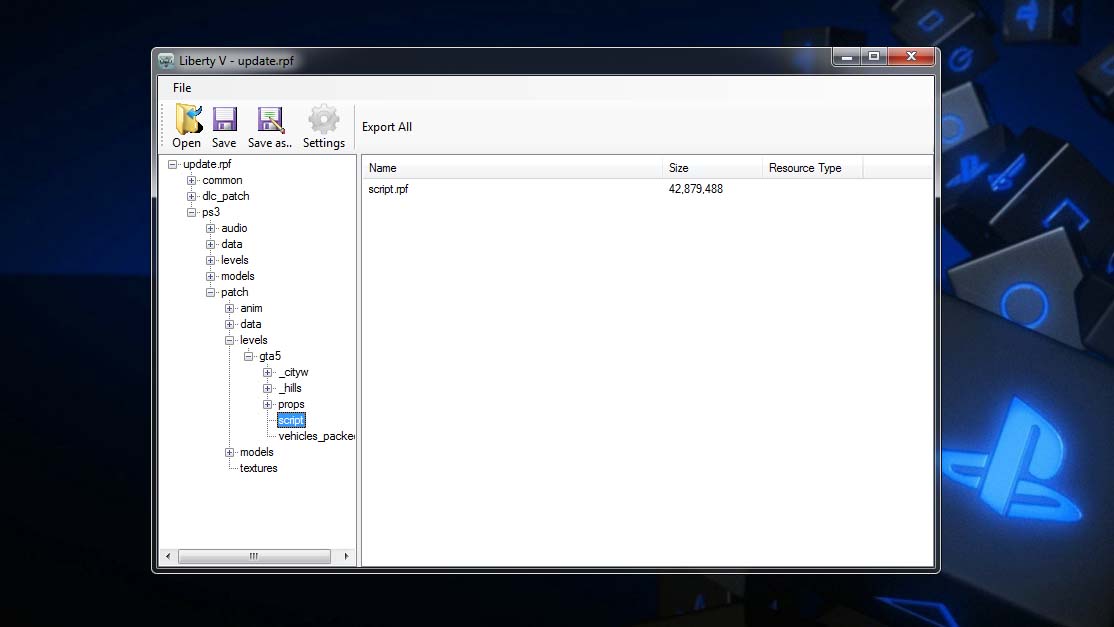The width and height of the screenshot is (1114, 627).
Task: Expand the anim folder node
Action: click(x=229, y=308)
